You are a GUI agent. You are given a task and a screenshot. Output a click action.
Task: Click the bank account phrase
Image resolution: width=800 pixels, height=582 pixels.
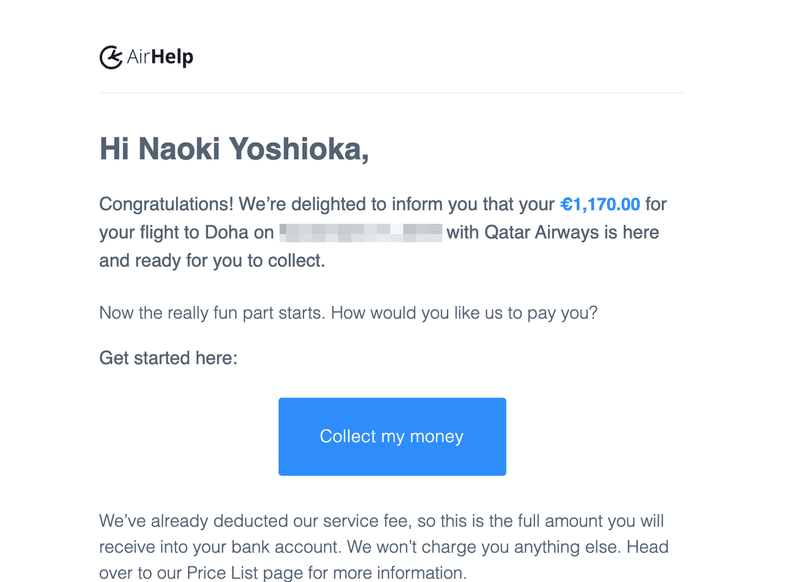click(286, 547)
